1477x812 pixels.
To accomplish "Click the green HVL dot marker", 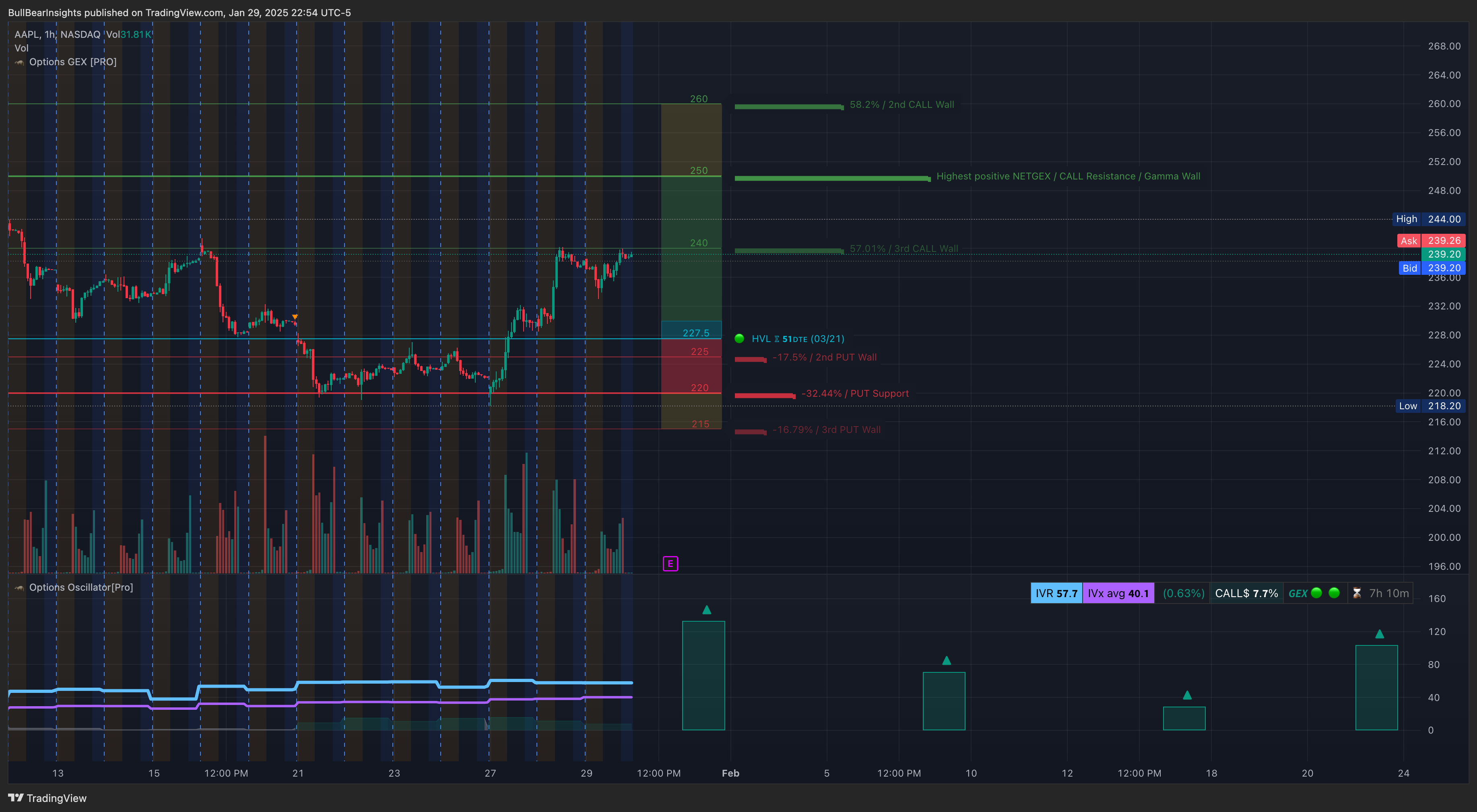I will tap(739, 338).
